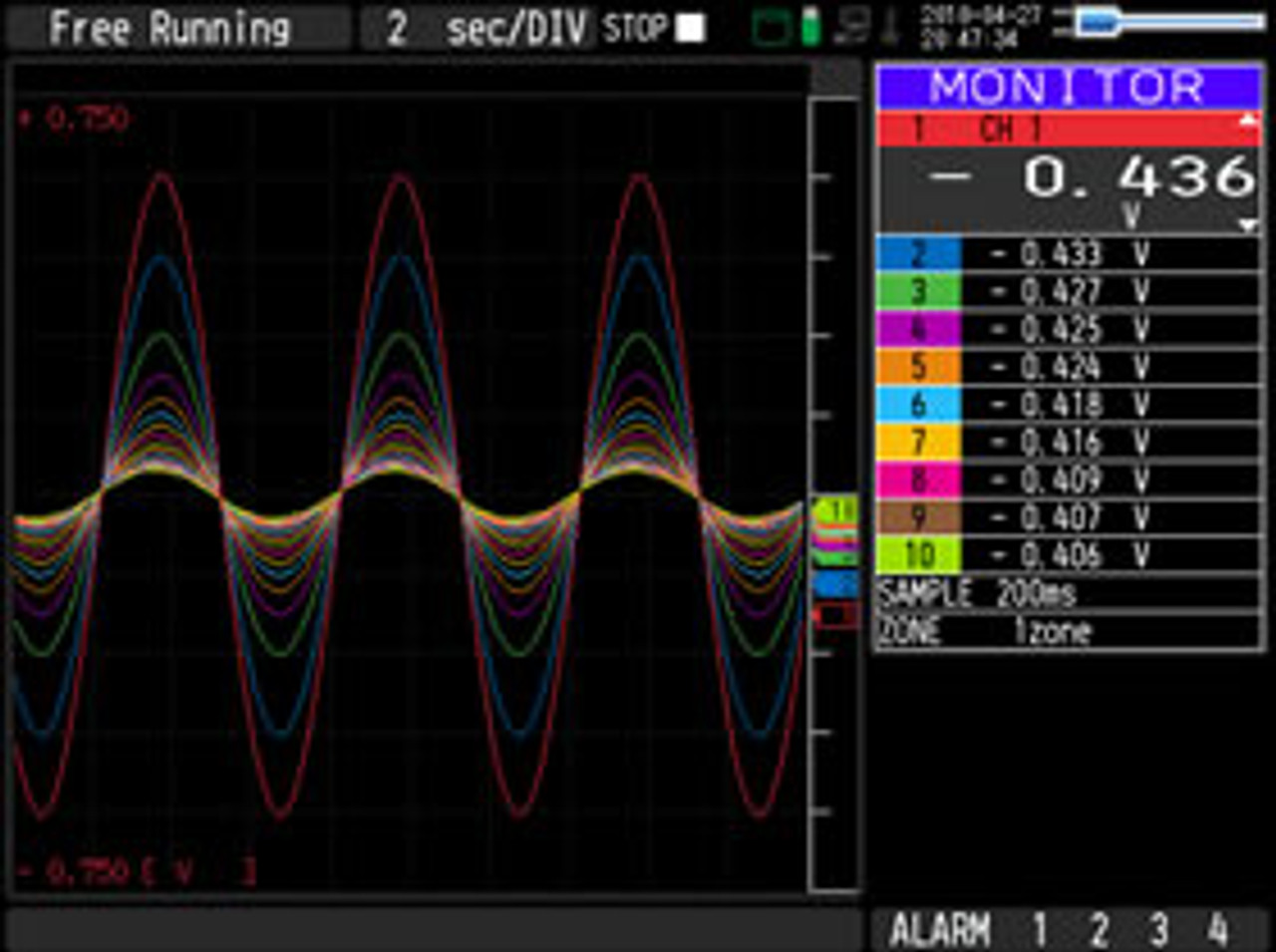The height and width of the screenshot is (952, 1276).
Task: Click the blue channel 2 level marker
Action: click(835, 584)
